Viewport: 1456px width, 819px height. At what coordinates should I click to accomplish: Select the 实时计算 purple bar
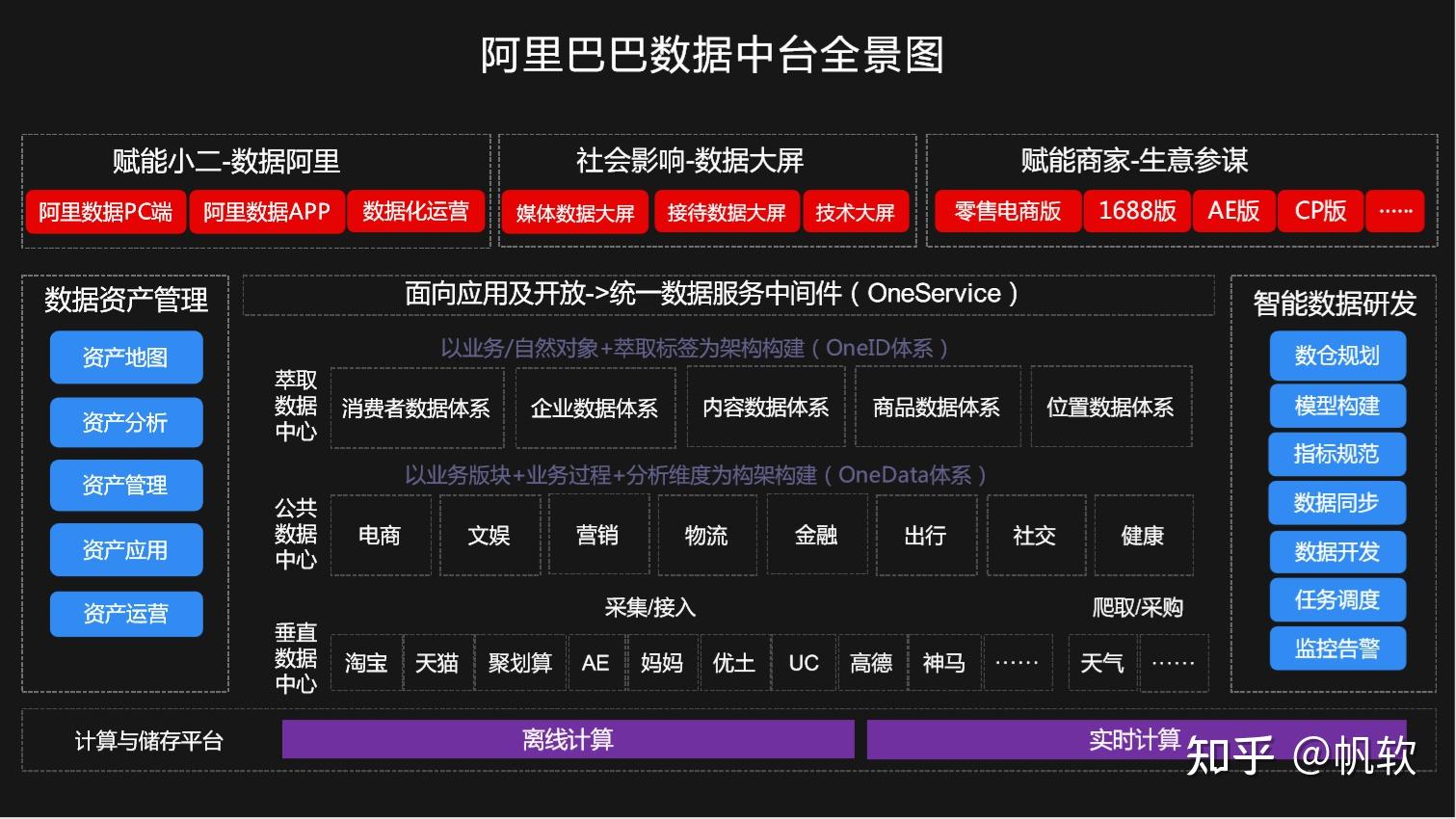[x=1136, y=739]
